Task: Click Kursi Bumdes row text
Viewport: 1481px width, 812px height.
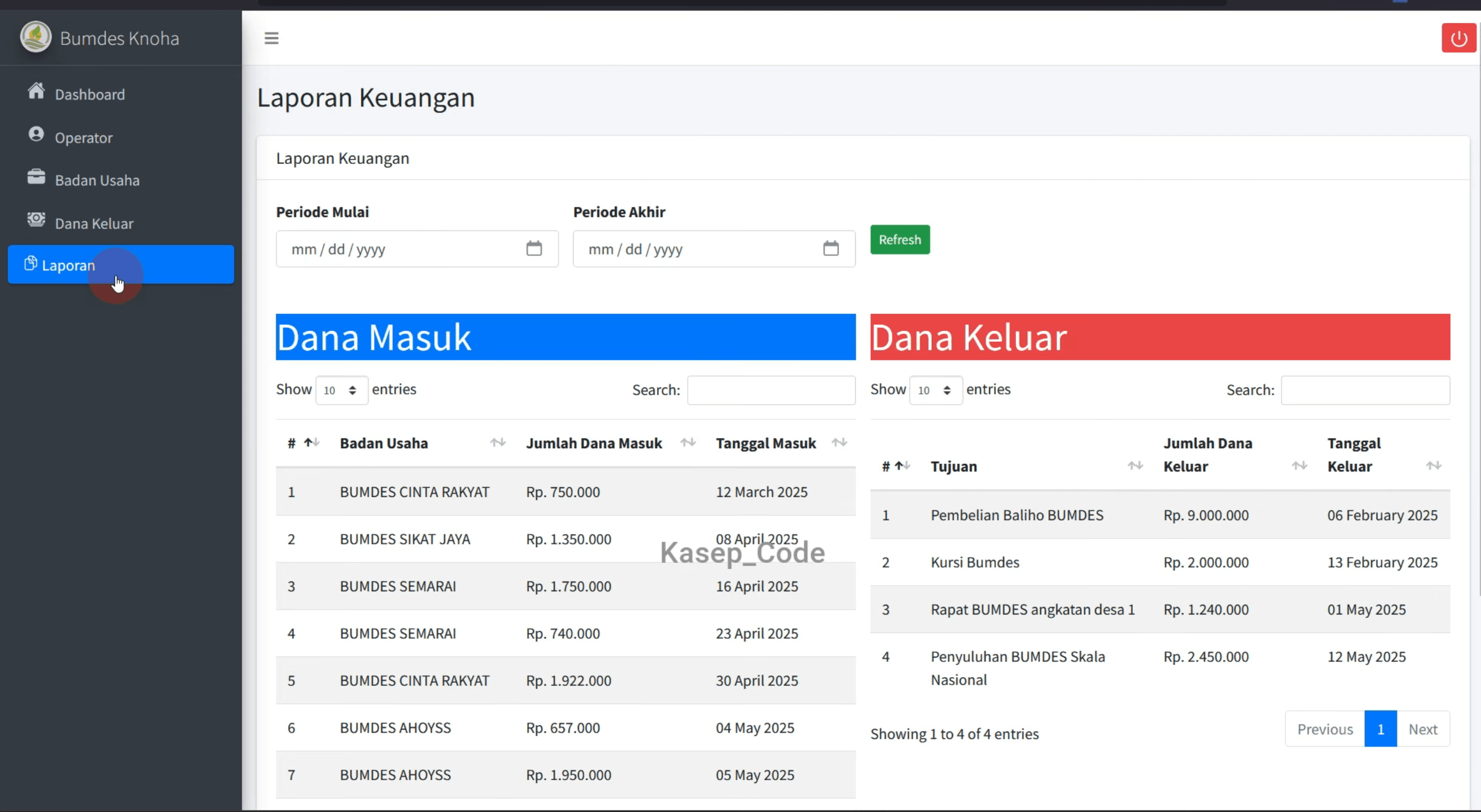Action: tap(975, 562)
